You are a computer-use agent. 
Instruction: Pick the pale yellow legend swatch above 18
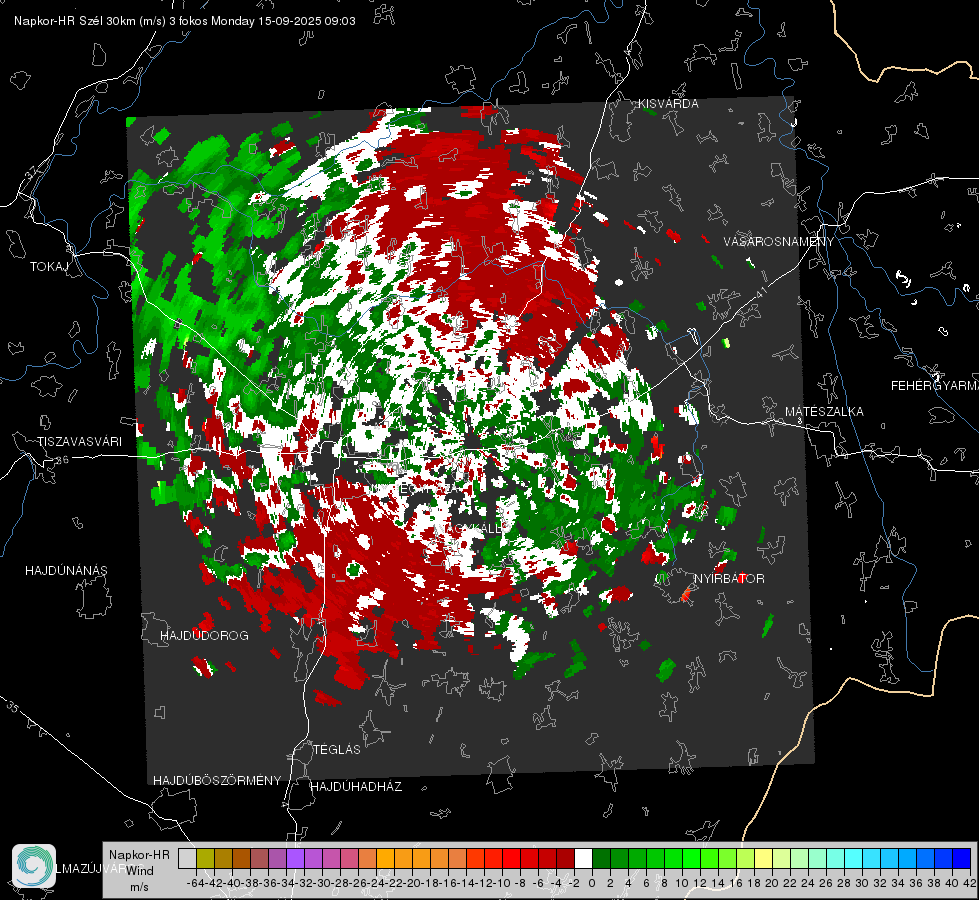click(x=764, y=858)
